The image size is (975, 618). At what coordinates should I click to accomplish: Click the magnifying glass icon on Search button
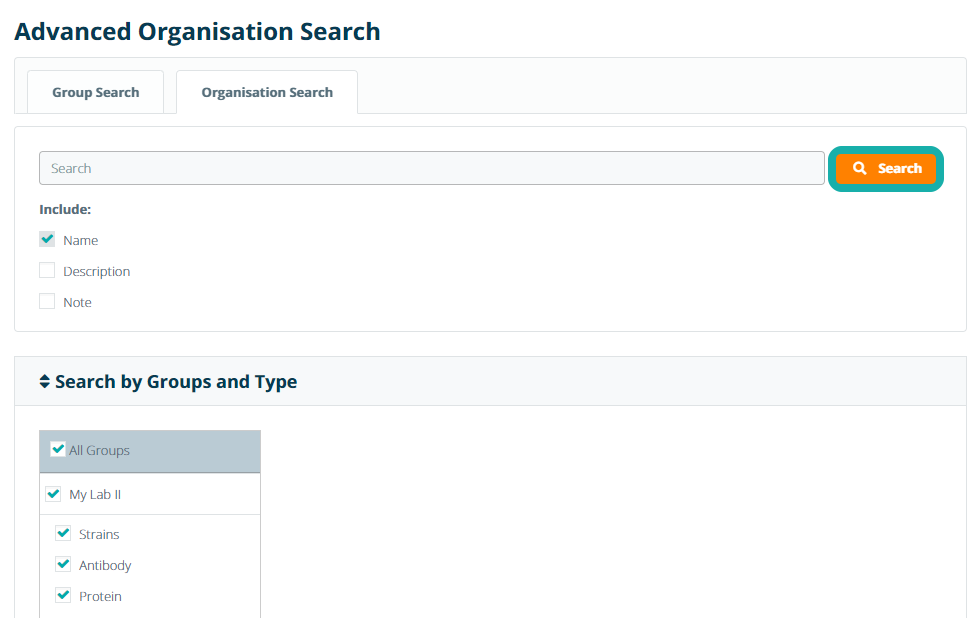pos(859,169)
